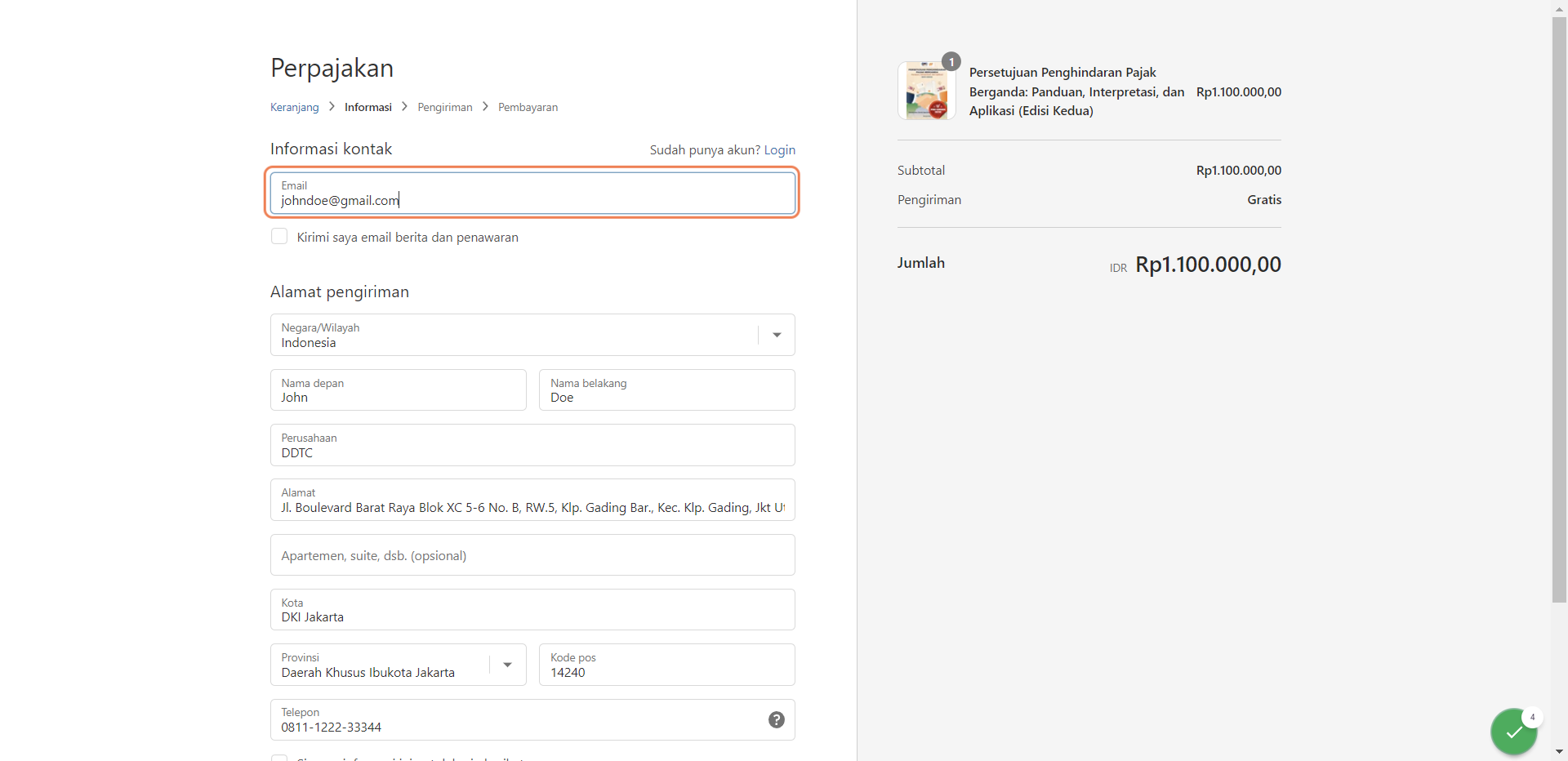The height and width of the screenshot is (761, 1568).
Task: Click the Kota field
Action: [x=532, y=610]
